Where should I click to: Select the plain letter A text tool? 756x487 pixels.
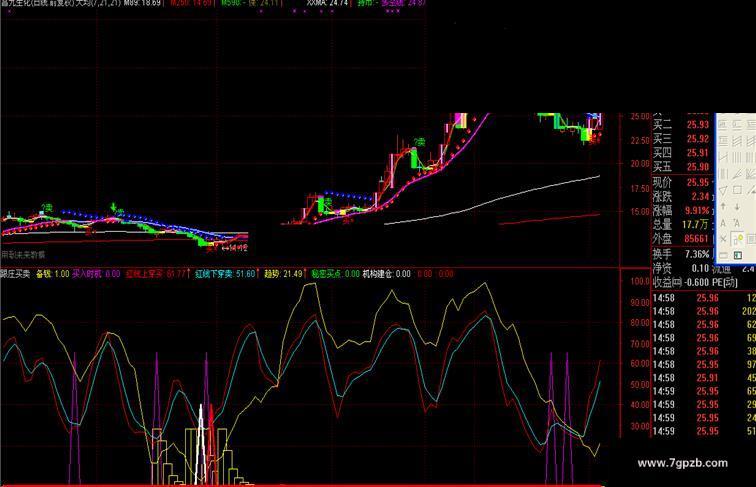pyautogui.click(x=723, y=223)
